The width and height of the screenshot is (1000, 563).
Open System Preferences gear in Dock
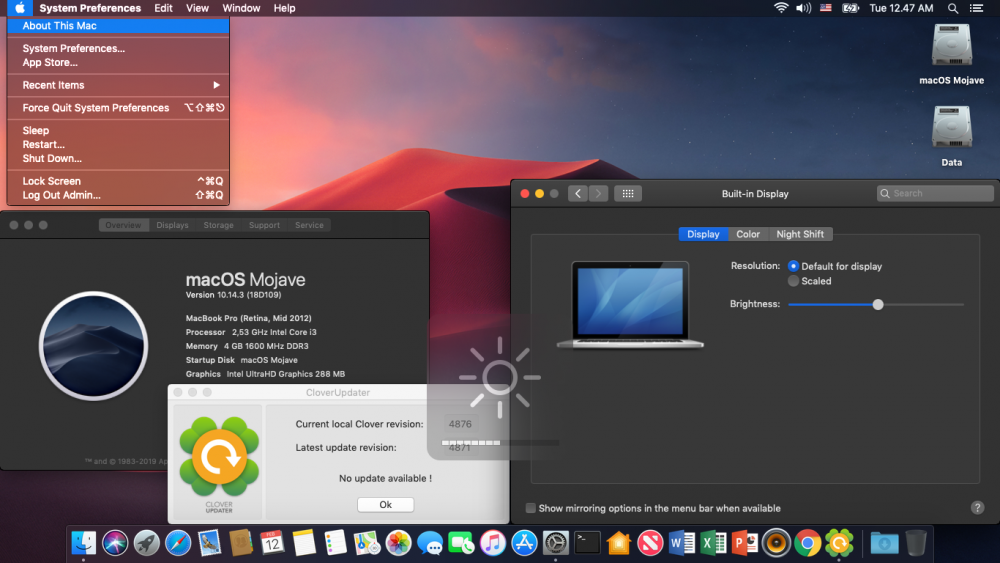pos(555,543)
